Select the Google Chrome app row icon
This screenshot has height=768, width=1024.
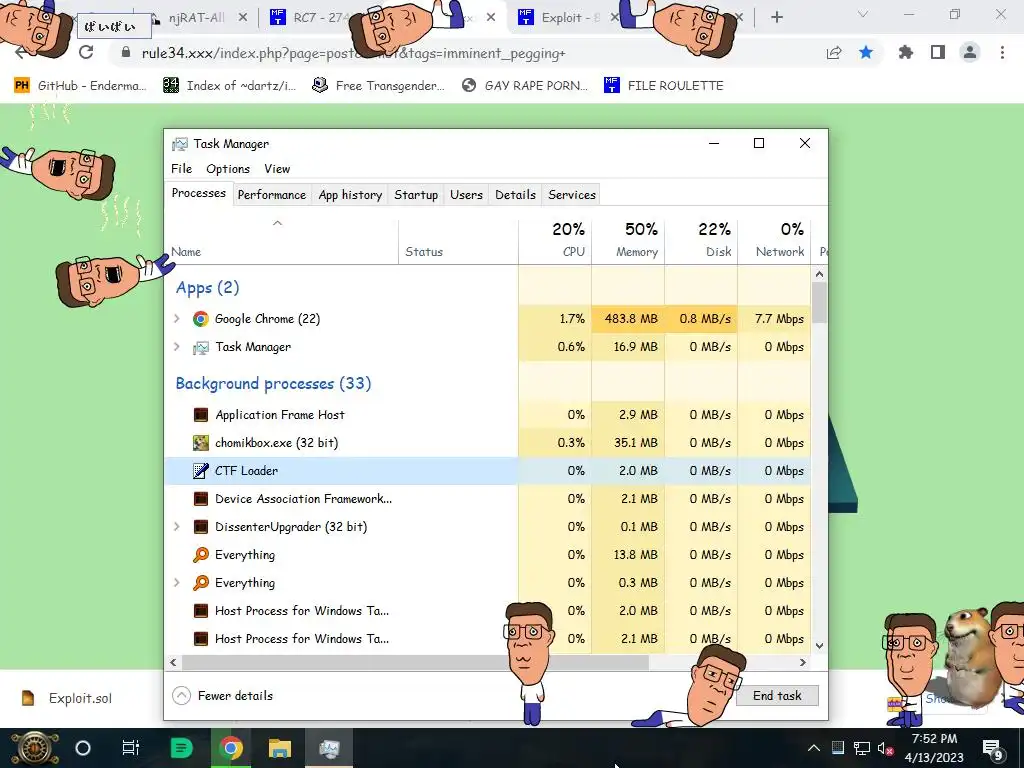[200, 319]
